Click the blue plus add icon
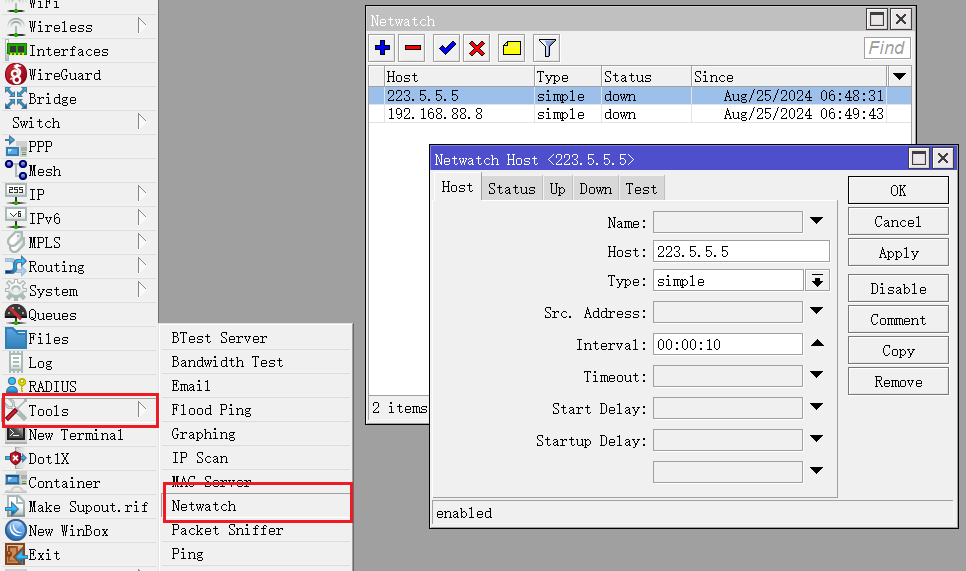This screenshot has width=966, height=571. click(x=382, y=48)
